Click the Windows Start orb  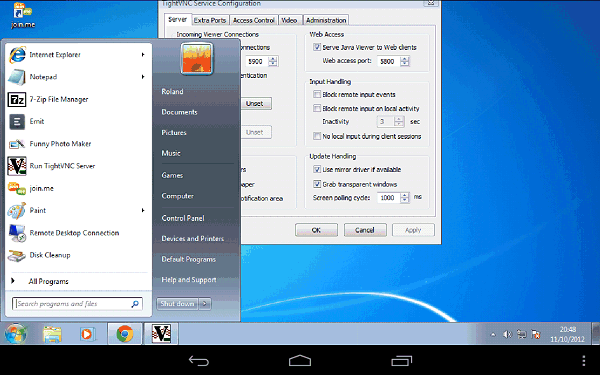tap(16, 334)
